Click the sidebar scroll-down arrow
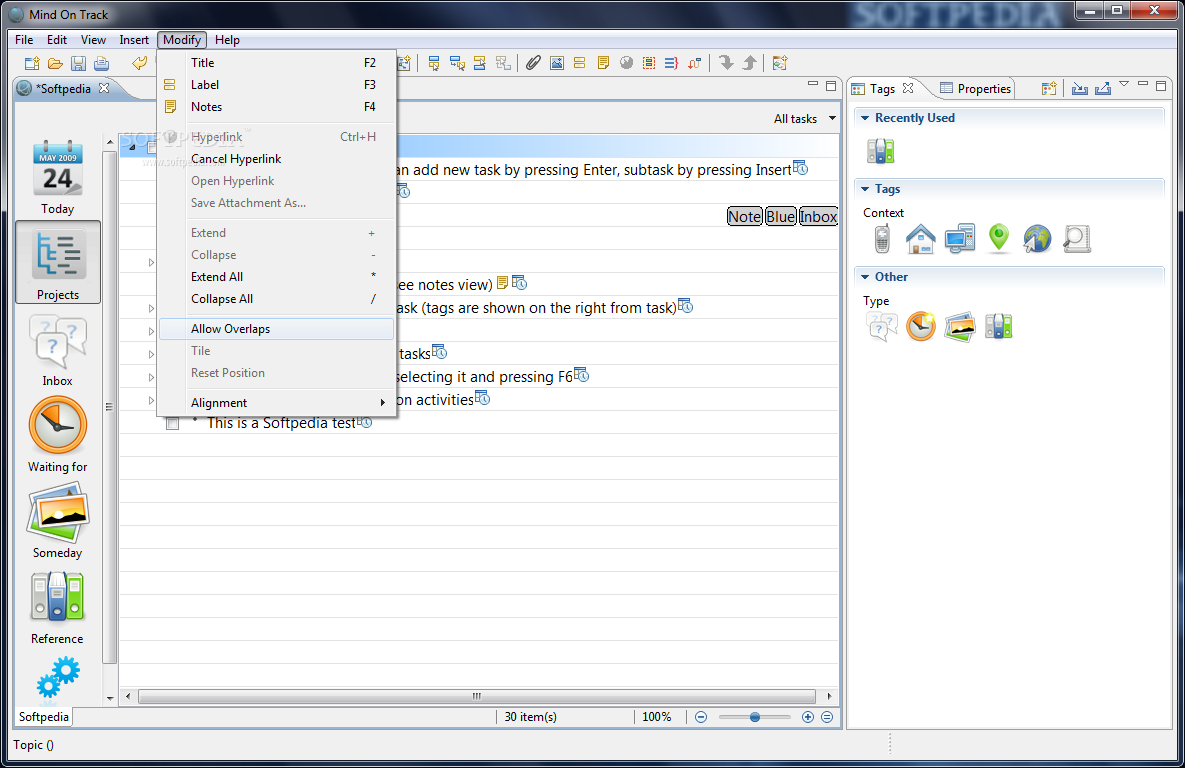1185x768 pixels. (110, 698)
